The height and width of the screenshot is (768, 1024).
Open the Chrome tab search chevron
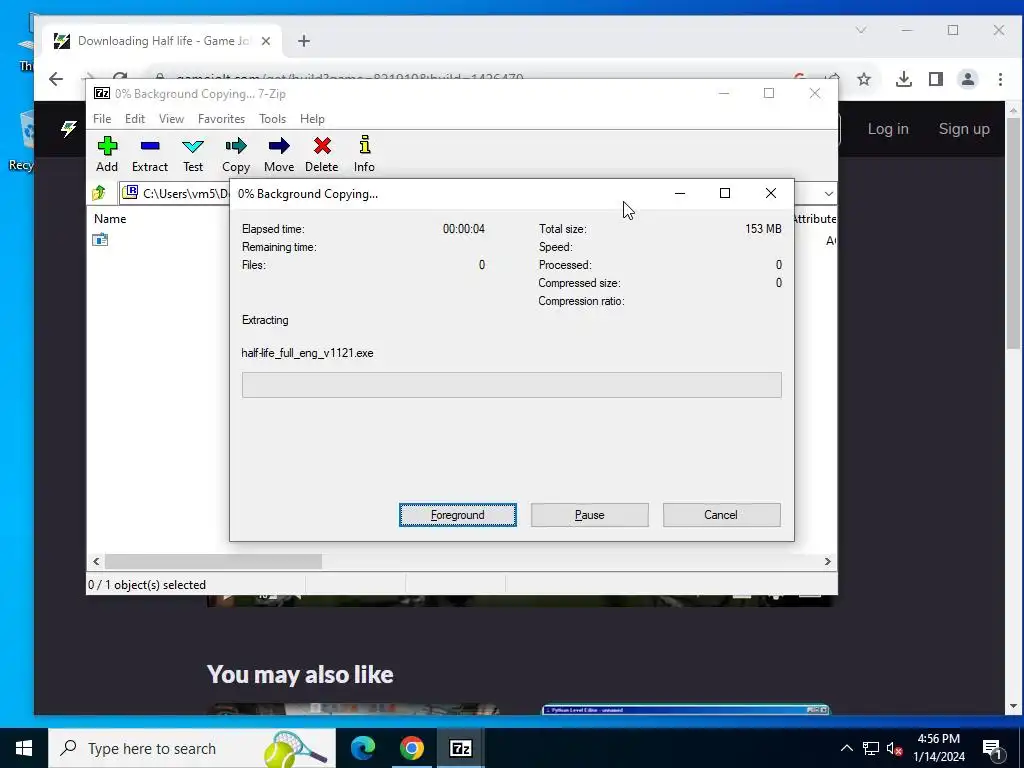[861, 30]
